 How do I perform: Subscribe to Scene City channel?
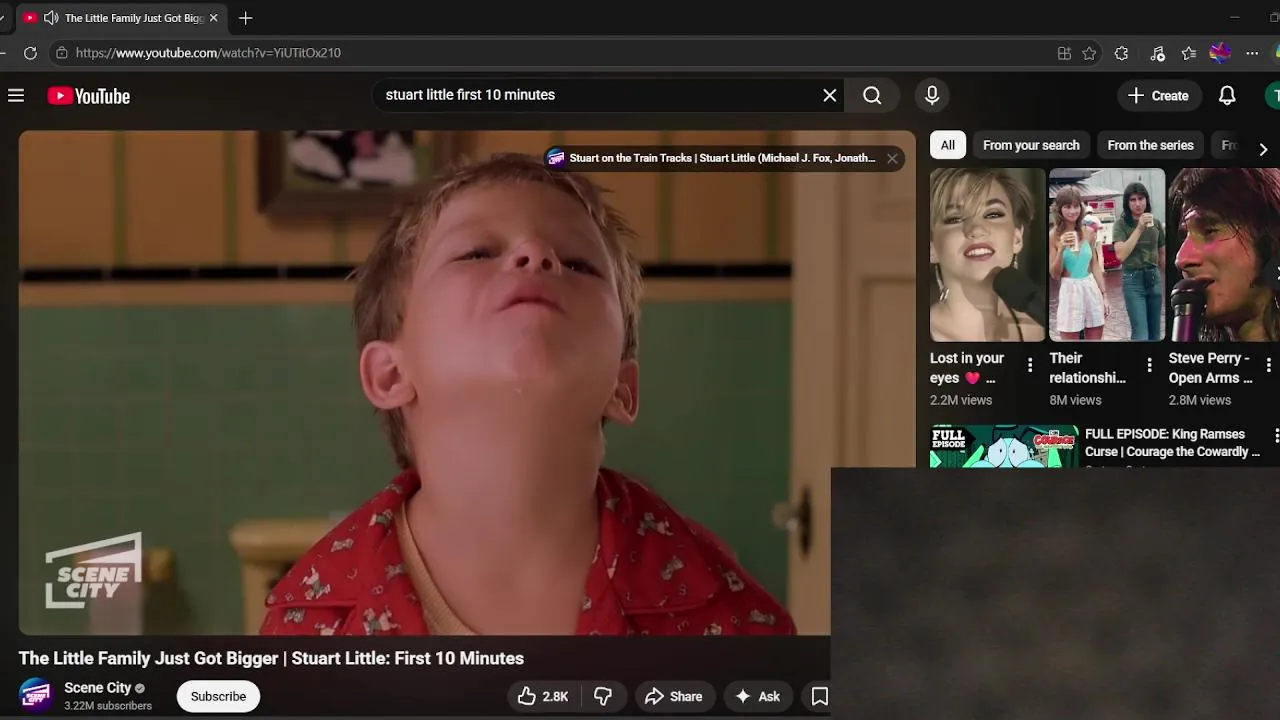218,696
